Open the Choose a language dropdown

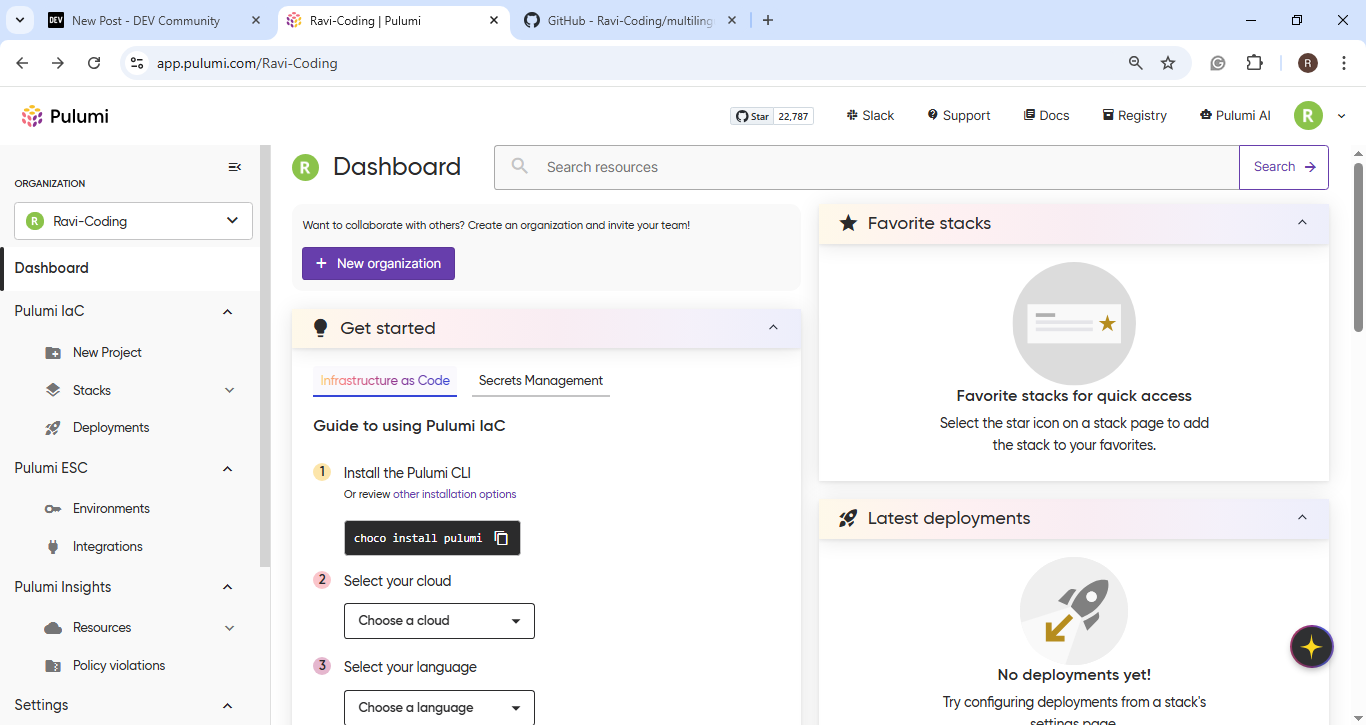(439, 708)
